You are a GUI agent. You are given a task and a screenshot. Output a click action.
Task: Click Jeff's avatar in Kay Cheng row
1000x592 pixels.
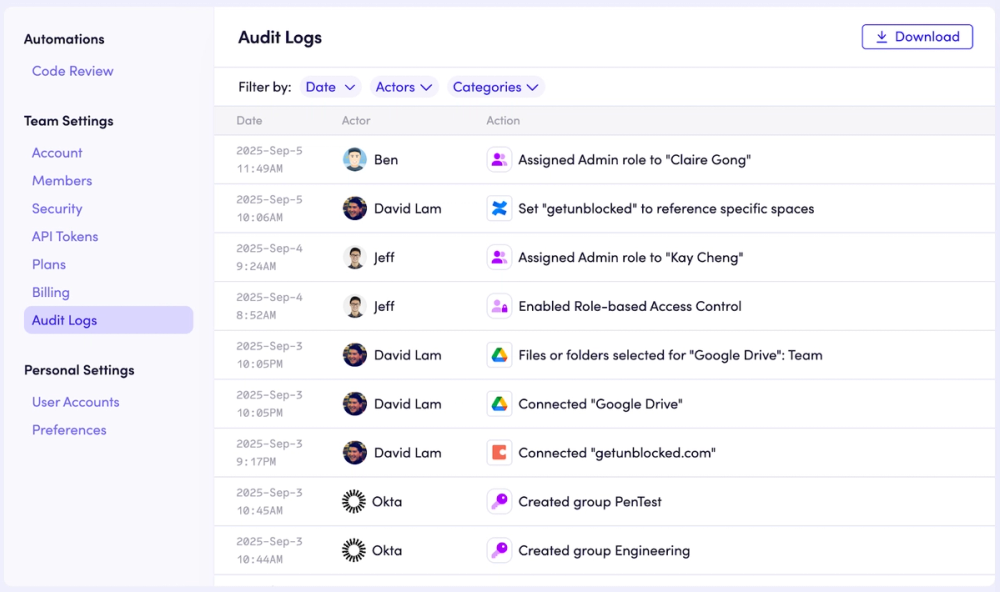[x=355, y=257]
